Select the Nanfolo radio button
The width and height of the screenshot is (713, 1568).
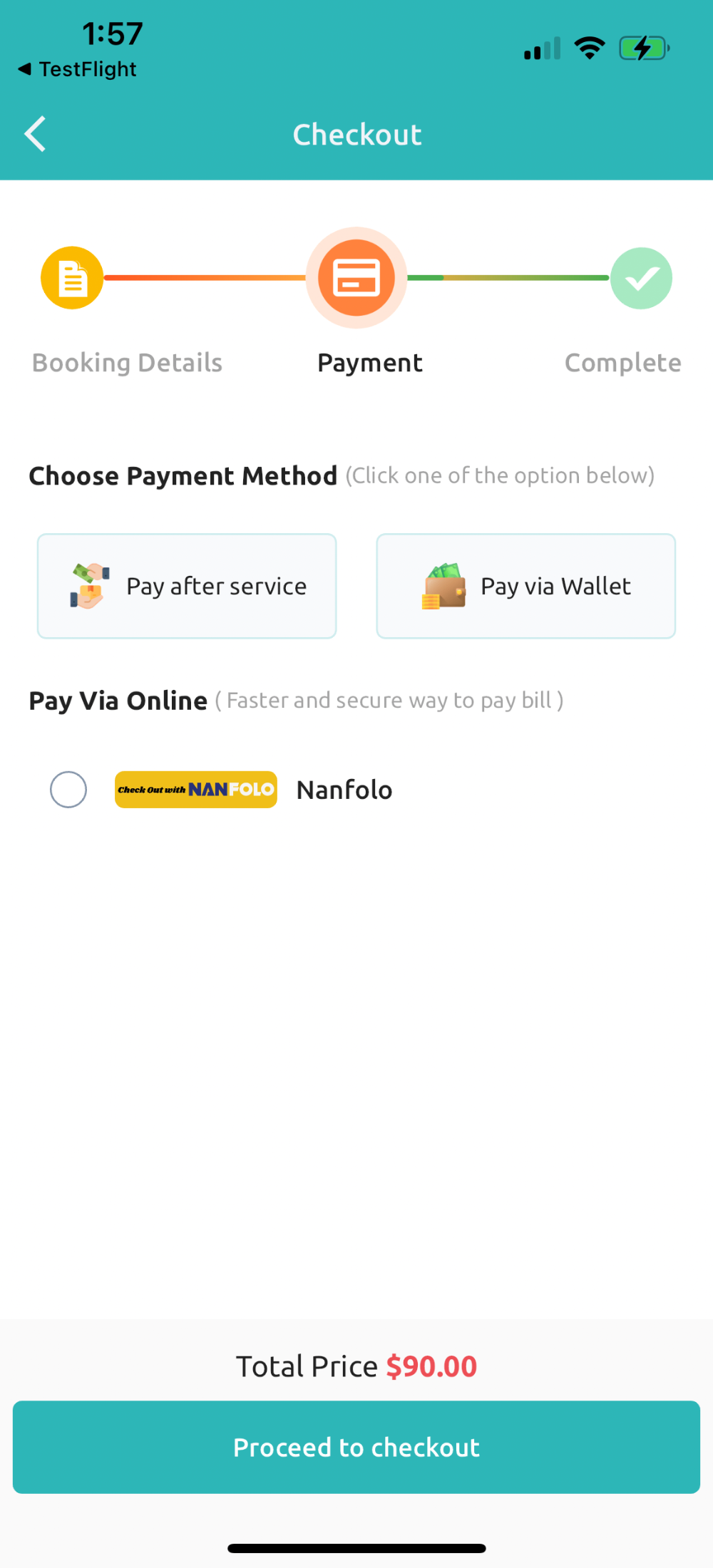tap(68, 790)
